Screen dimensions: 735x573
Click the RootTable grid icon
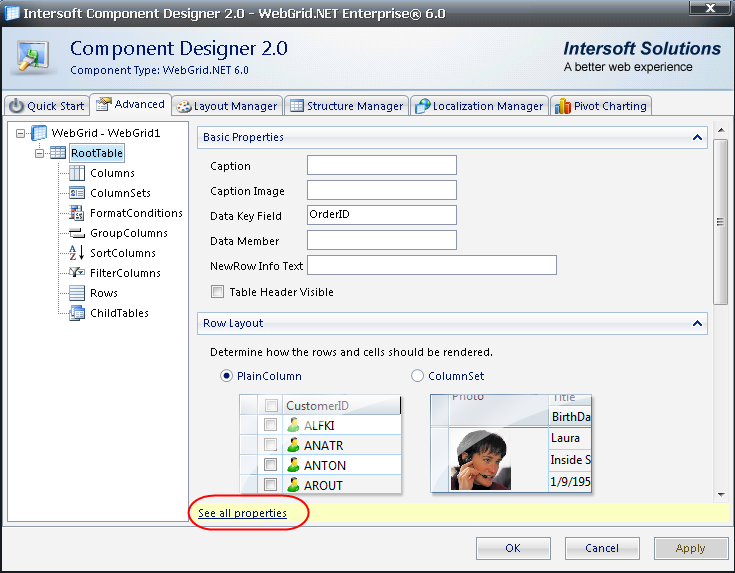[58, 153]
